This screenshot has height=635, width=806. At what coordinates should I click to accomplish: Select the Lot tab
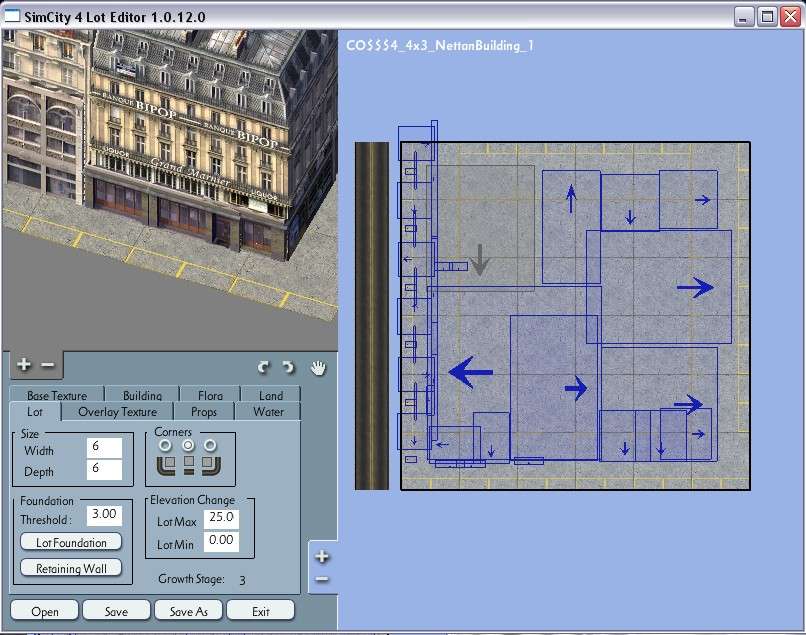(35, 412)
